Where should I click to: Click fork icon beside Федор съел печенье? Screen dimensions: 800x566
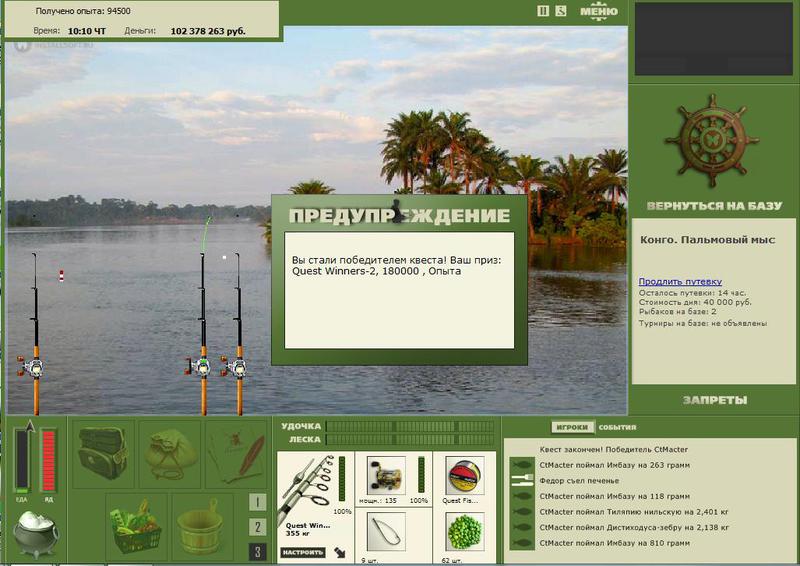[522, 480]
